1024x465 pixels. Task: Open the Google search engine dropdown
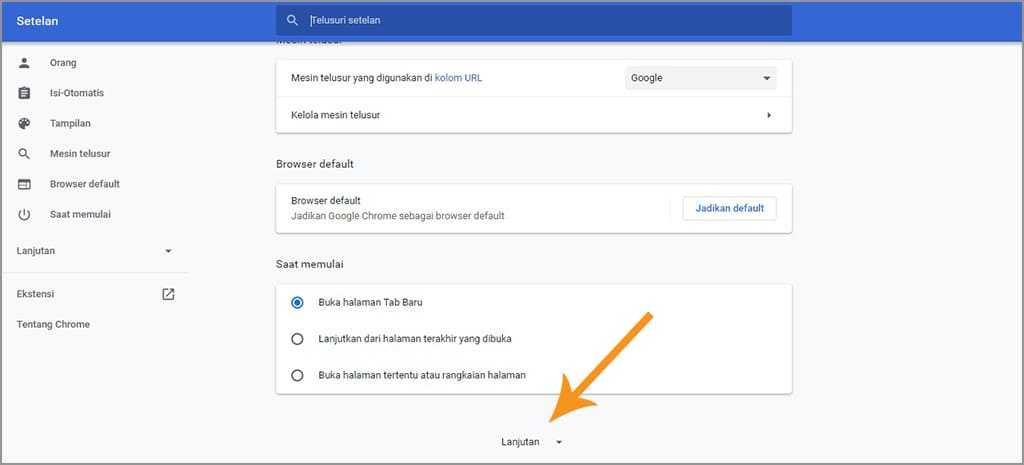(700, 78)
